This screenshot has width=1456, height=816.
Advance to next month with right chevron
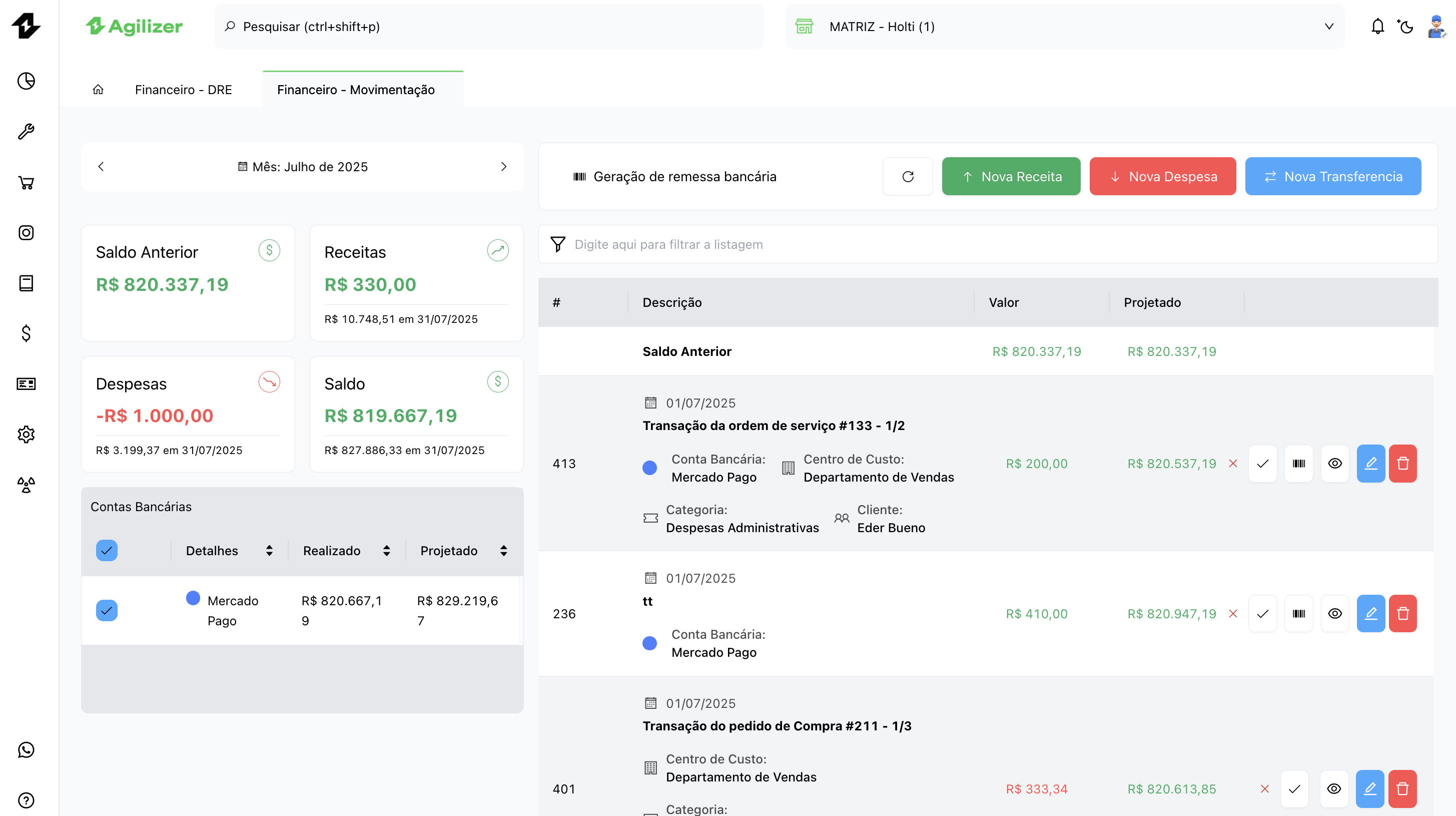504,166
